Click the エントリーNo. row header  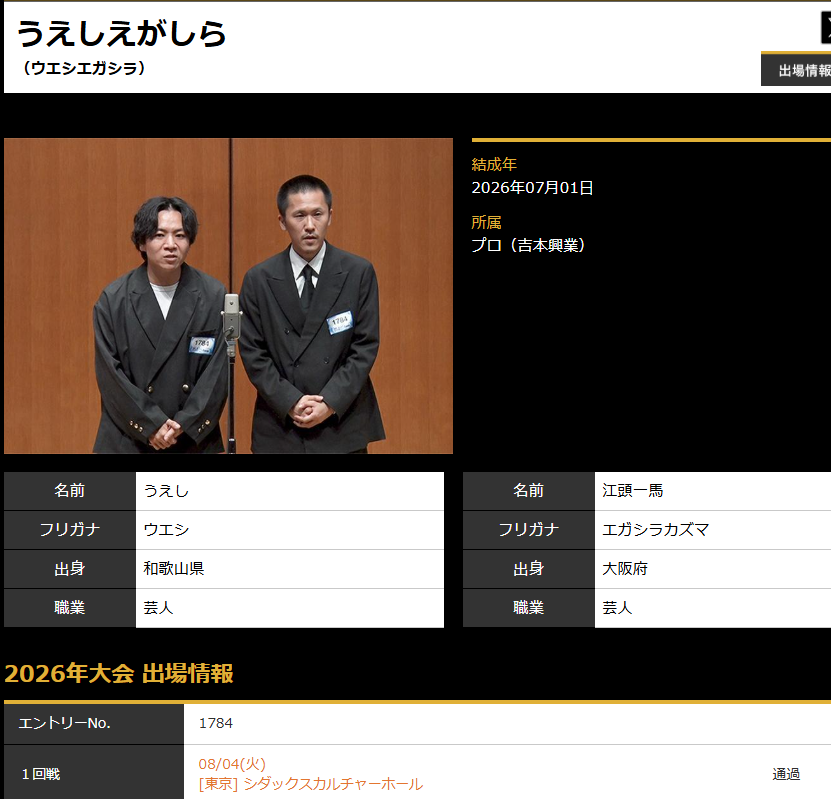tap(94, 723)
